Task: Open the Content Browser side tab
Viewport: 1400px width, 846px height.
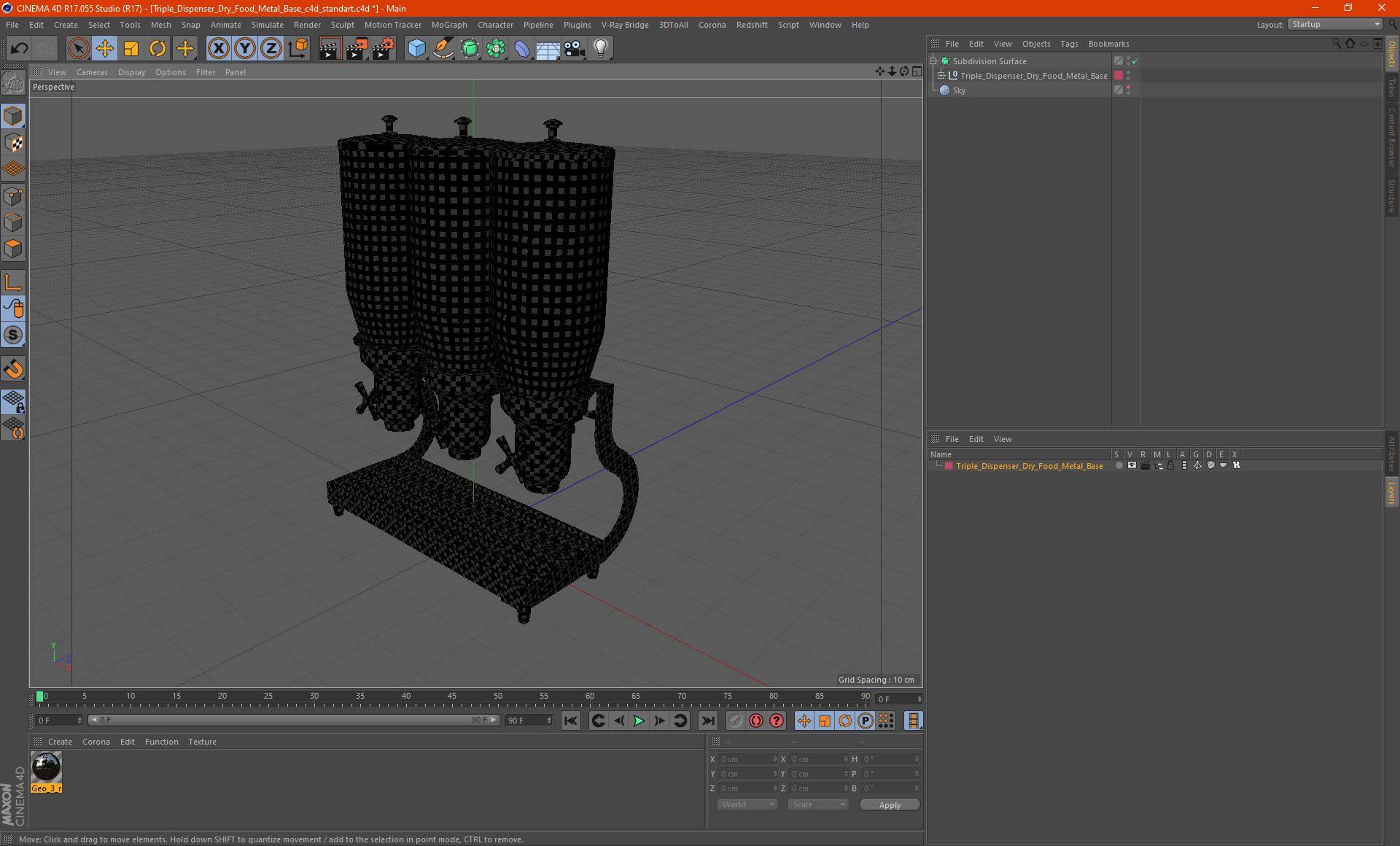Action: pyautogui.click(x=1391, y=137)
